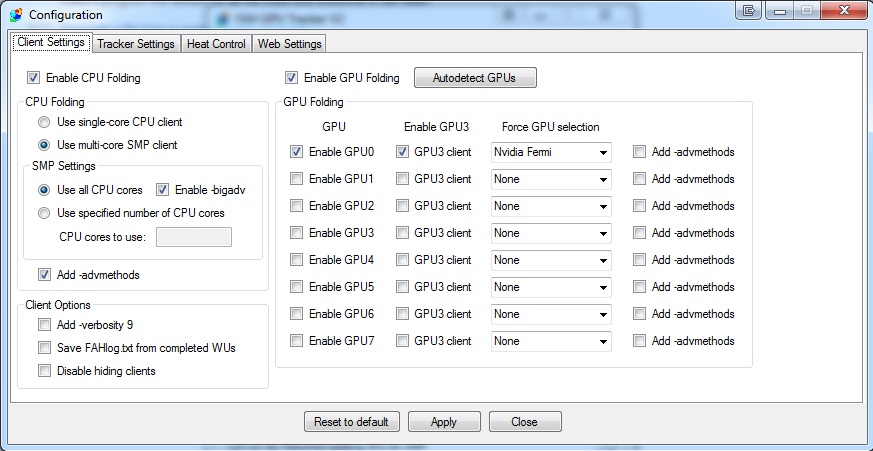
Task: Open the Heat Control tab
Action: [x=216, y=44]
